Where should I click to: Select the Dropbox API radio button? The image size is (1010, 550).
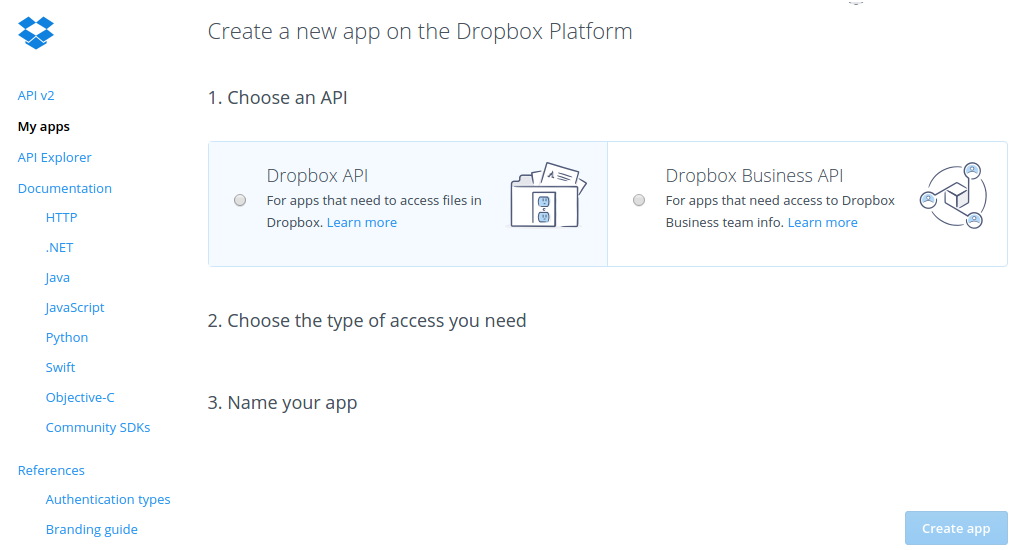[x=240, y=200]
